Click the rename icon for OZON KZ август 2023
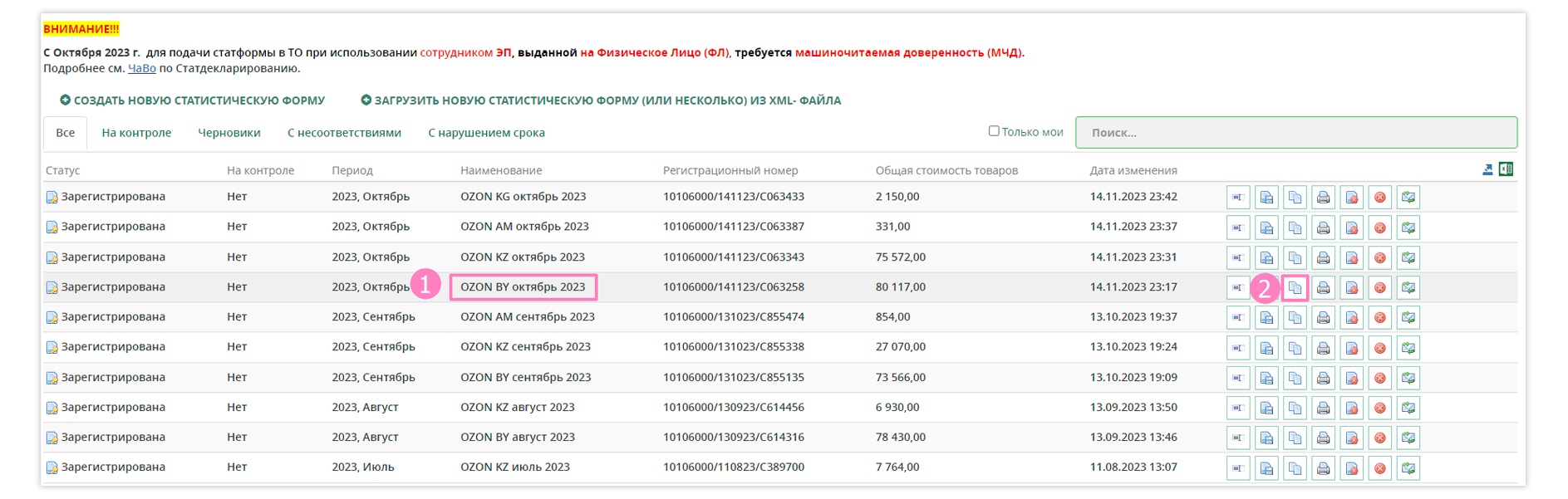This screenshot has height=499, width=1568. pos(1238,408)
